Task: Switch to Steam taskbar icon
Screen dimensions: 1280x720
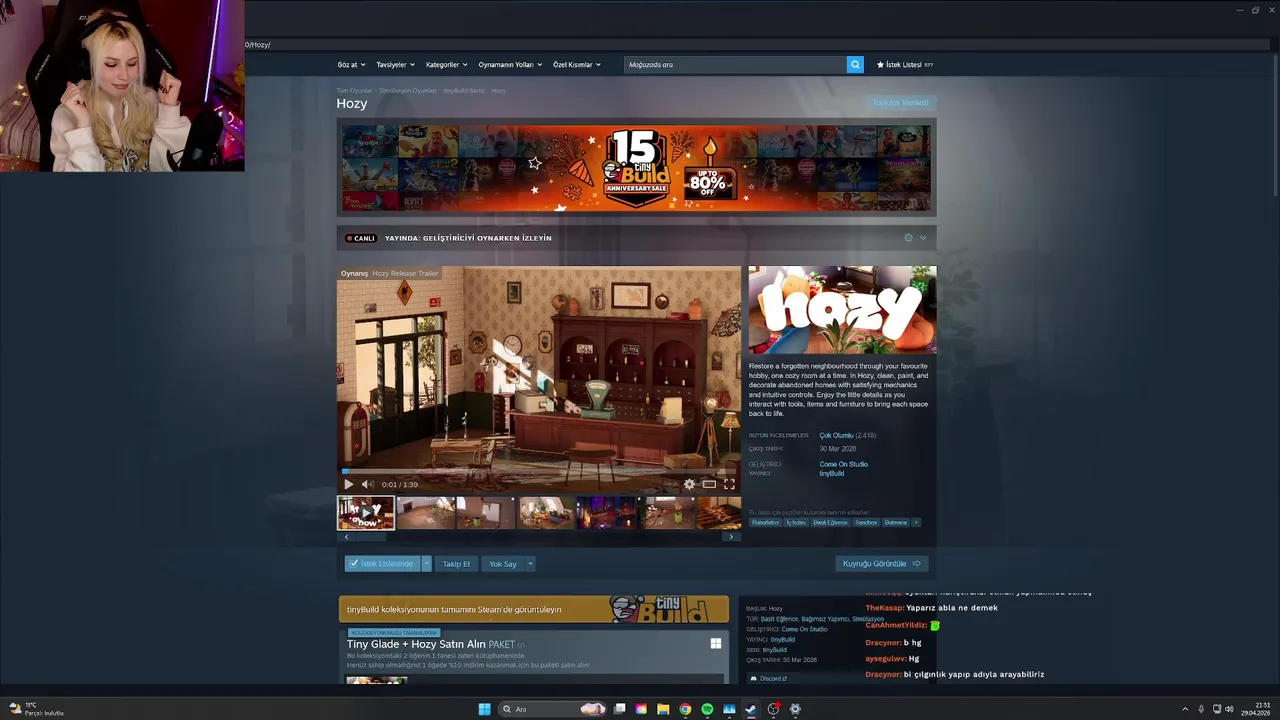Action: (751, 709)
